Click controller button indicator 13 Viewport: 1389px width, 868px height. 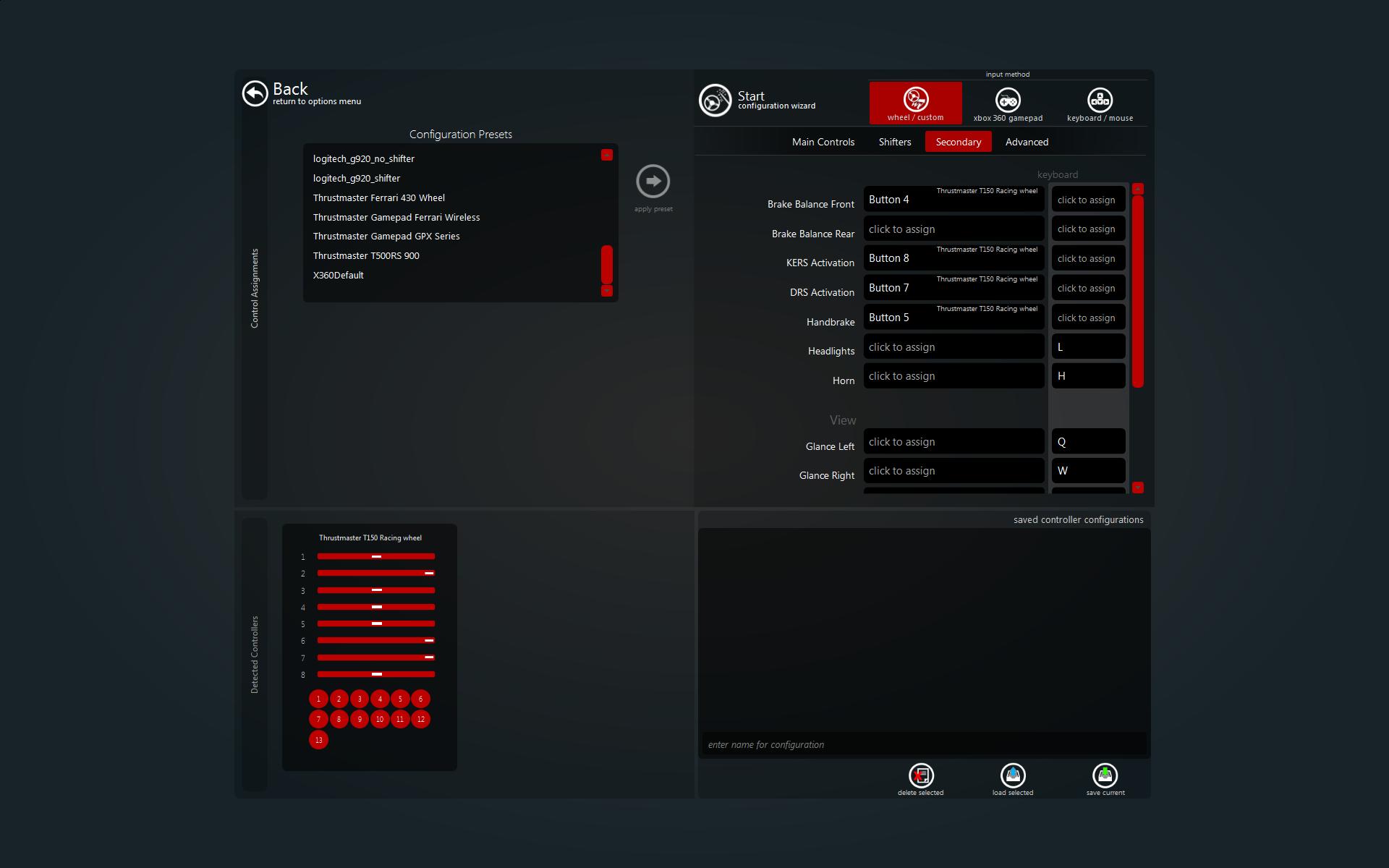click(318, 740)
